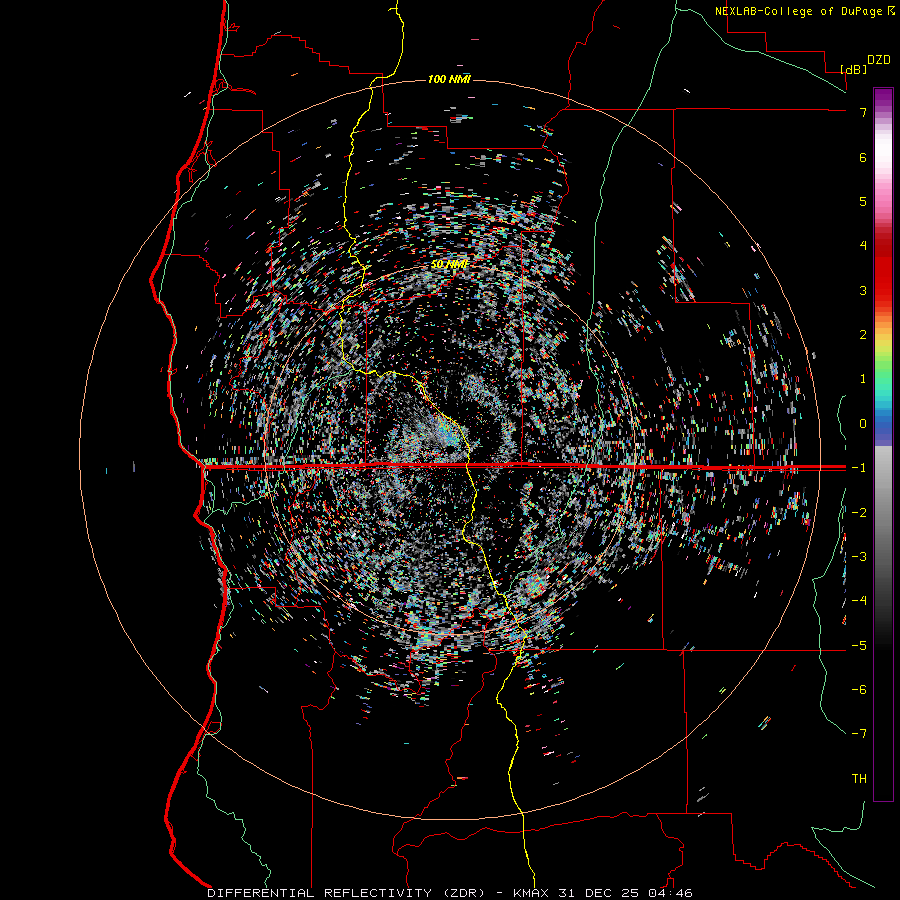Click the "2" scale value

coord(863,335)
